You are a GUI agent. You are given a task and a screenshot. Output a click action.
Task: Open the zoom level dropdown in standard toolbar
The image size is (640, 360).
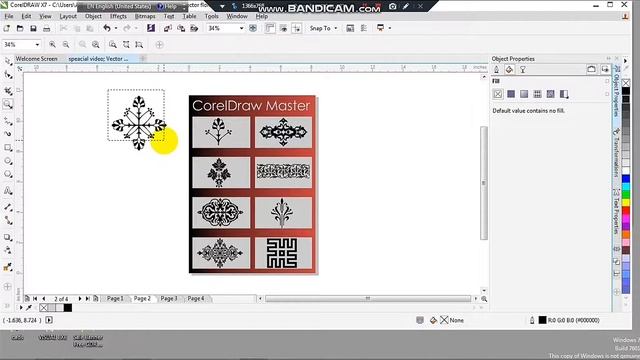pyautogui.click(x=241, y=28)
